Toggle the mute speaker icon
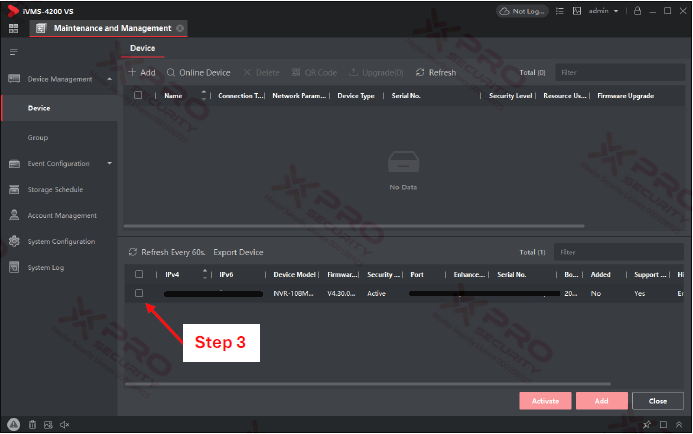This screenshot has height=434, width=693. pos(65,425)
